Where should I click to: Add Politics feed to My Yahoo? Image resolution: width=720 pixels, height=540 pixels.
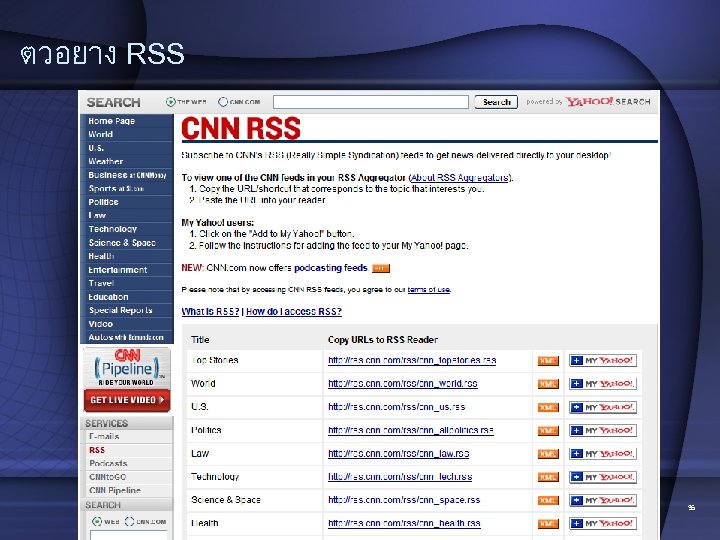(x=603, y=430)
